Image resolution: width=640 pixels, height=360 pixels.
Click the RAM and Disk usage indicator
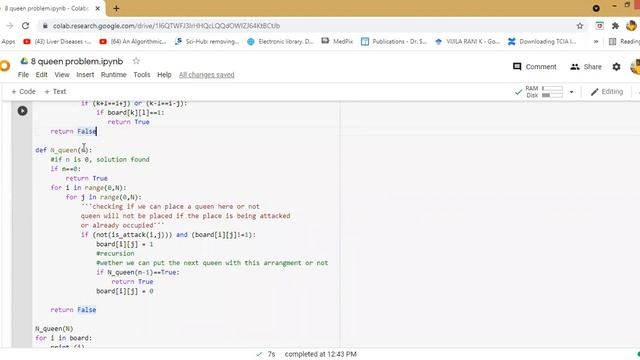pyautogui.click(x=544, y=92)
